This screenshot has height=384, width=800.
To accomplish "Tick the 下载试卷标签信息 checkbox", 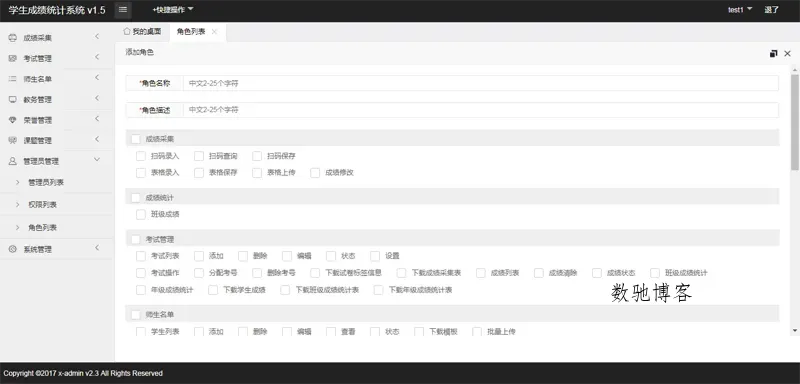I will [315, 273].
